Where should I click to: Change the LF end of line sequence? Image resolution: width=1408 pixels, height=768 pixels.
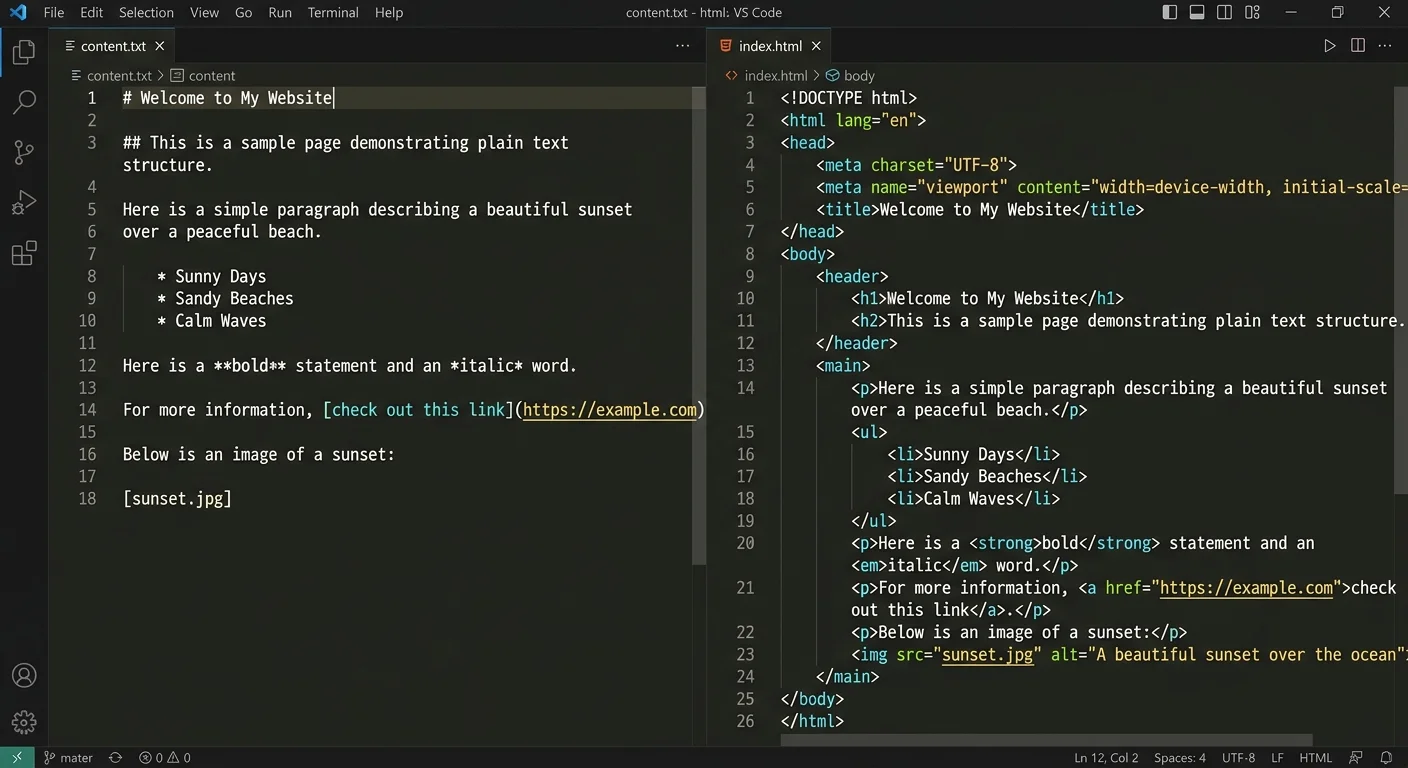point(1277,758)
